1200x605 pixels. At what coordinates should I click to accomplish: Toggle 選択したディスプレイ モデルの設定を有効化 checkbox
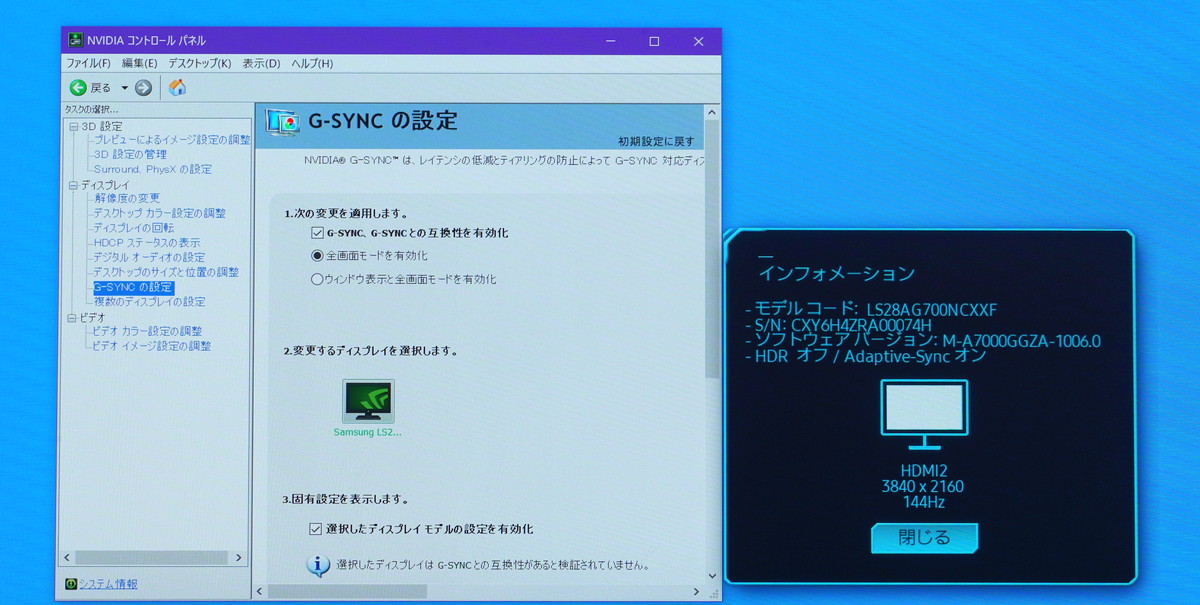[317, 529]
